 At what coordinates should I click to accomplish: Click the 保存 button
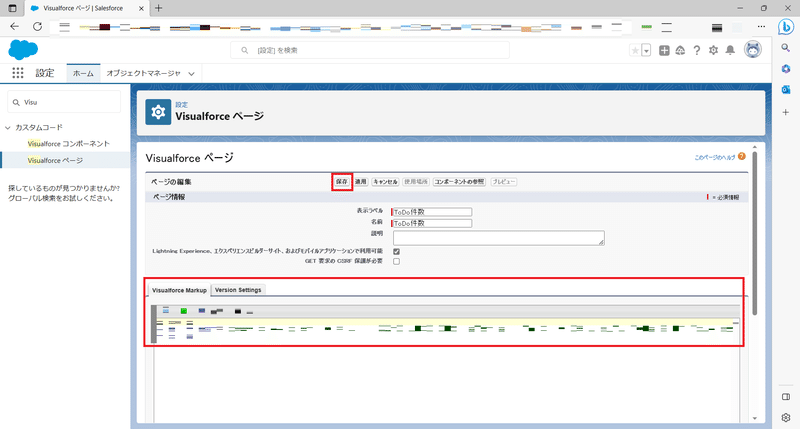[342, 182]
